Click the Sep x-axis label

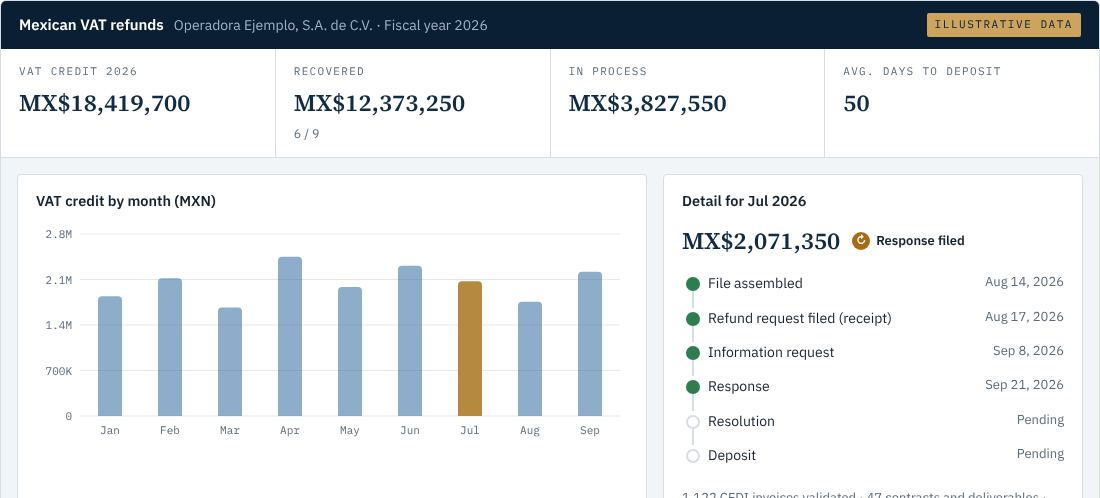[590, 431]
